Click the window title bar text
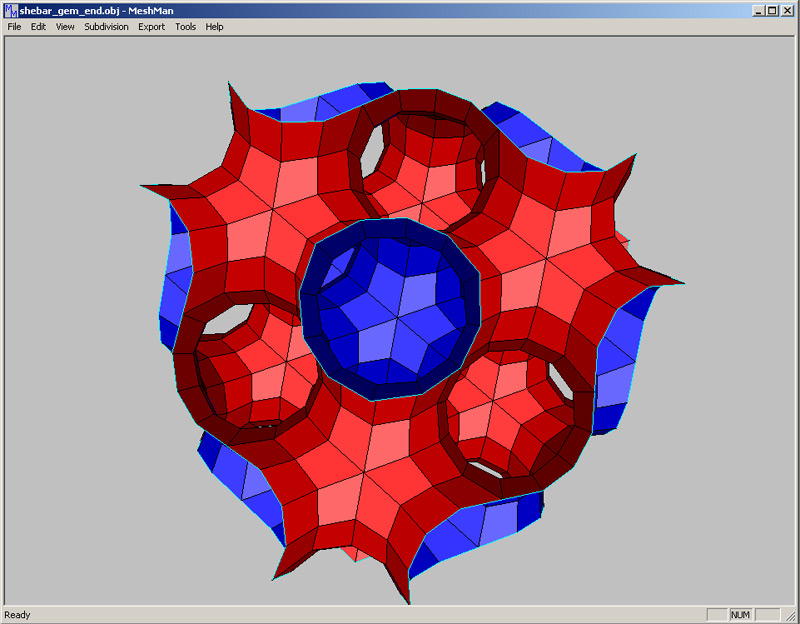 point(122,10)
